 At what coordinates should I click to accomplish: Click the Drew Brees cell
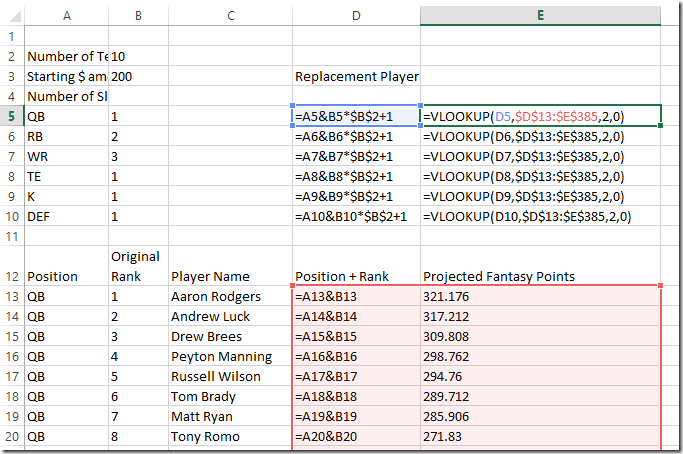coord(230,336)
